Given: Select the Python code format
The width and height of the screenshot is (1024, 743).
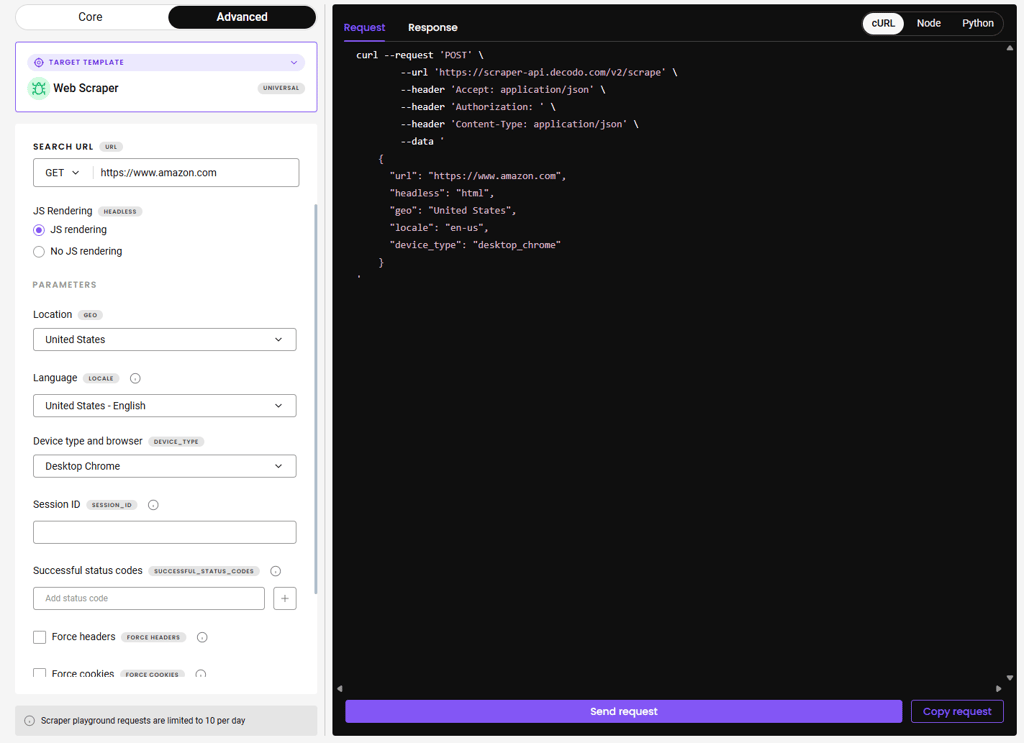Looking at the screenshot, I should [977, 24].
